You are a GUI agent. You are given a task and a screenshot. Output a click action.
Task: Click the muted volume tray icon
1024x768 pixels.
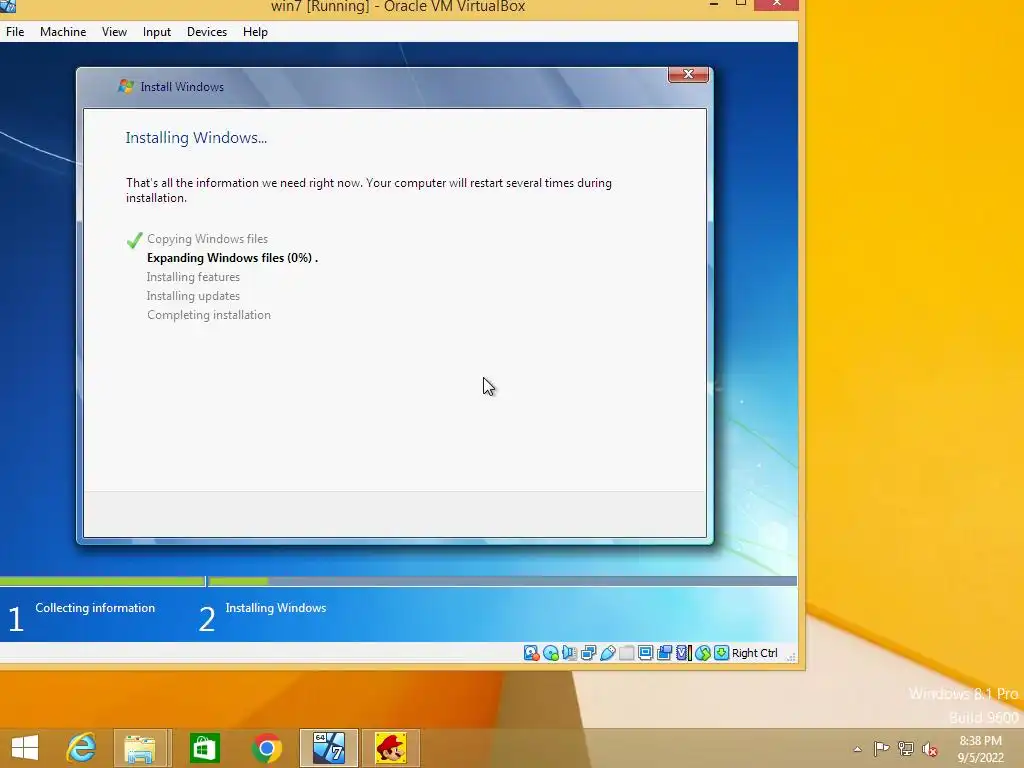[930, 749]
